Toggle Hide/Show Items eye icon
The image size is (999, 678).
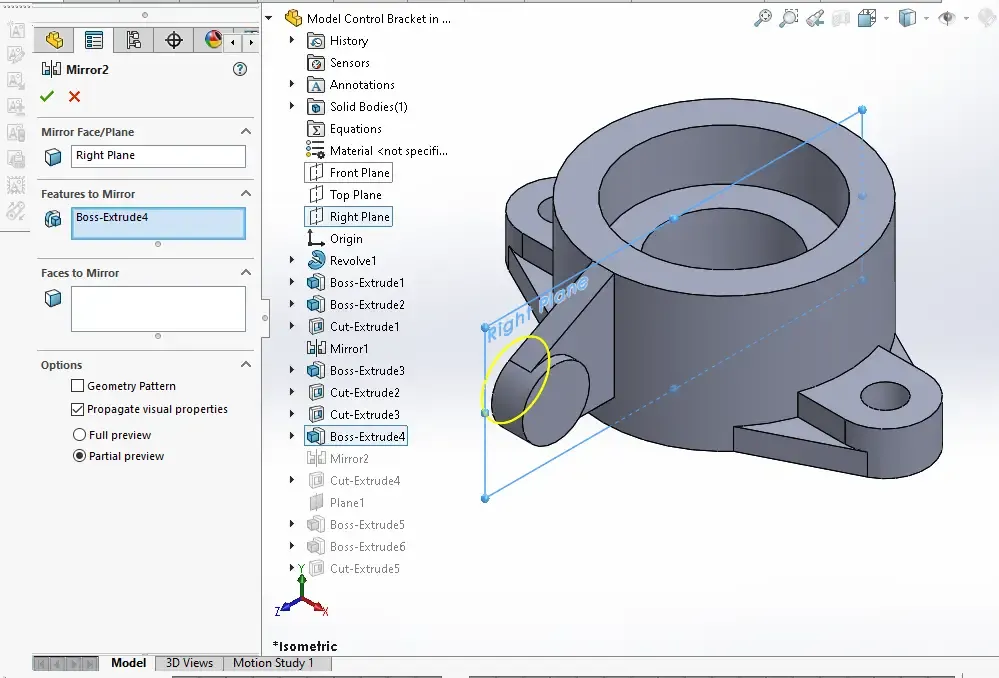click(x=947, y=18)
